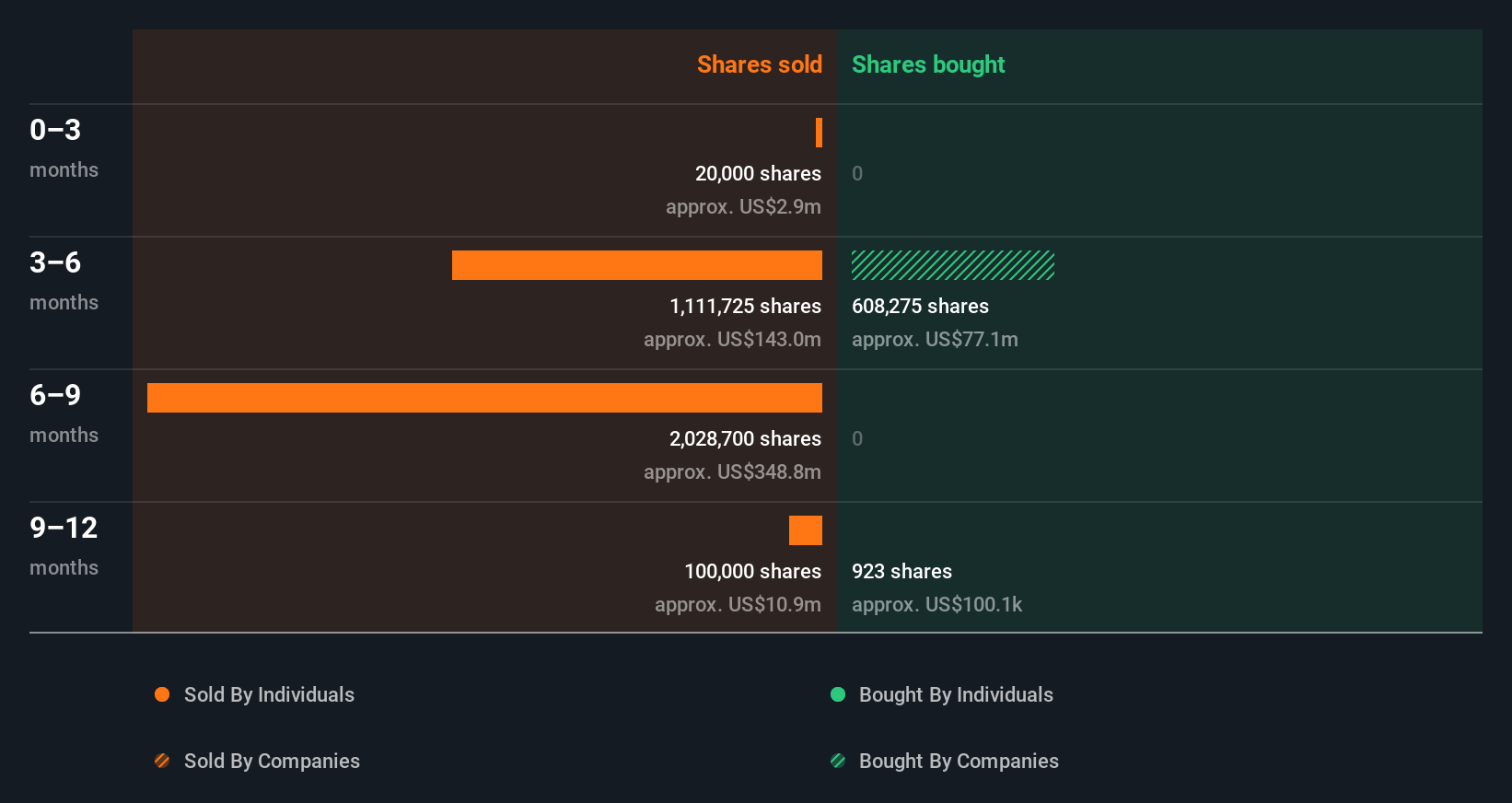Click the approx. US$348.8m value

point(732,471)
